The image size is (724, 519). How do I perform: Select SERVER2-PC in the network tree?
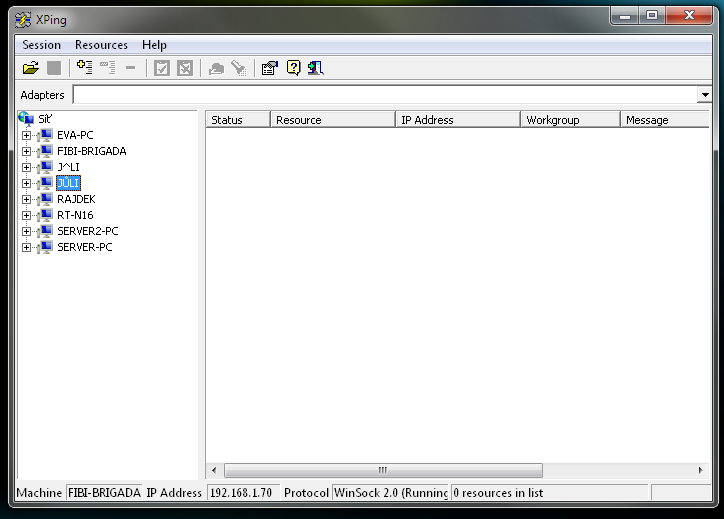88,231
